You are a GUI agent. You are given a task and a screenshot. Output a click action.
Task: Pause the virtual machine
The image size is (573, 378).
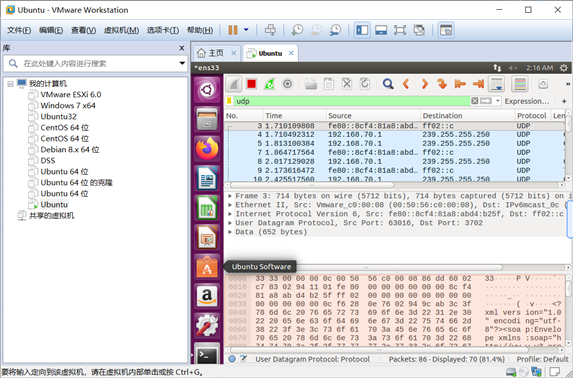click(x=233, y=30)
